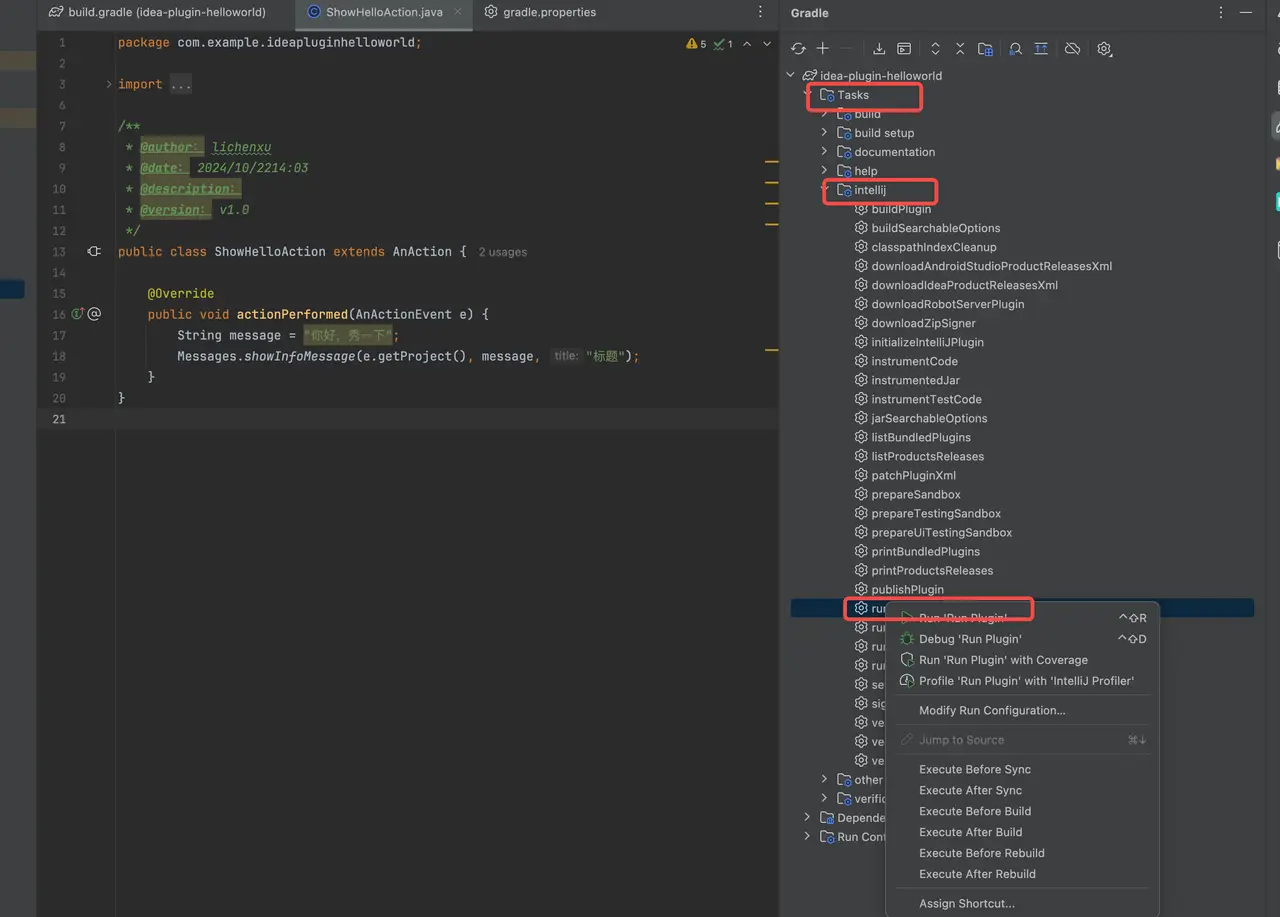The width and height of the screenshot is (1280, 917).
Task: Expand the other tasks folder
Action: coord(825,780)
